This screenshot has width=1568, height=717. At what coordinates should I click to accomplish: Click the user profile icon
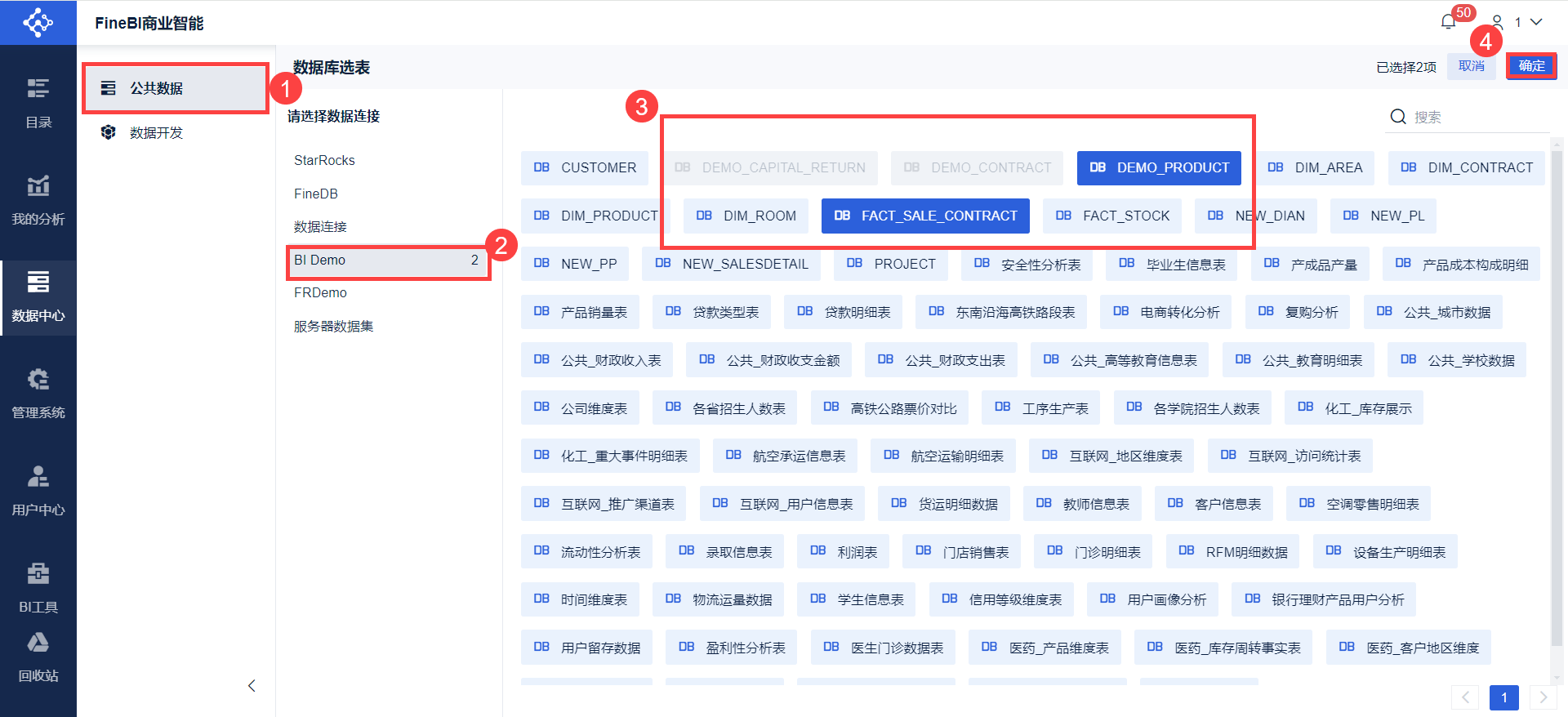1497,22
